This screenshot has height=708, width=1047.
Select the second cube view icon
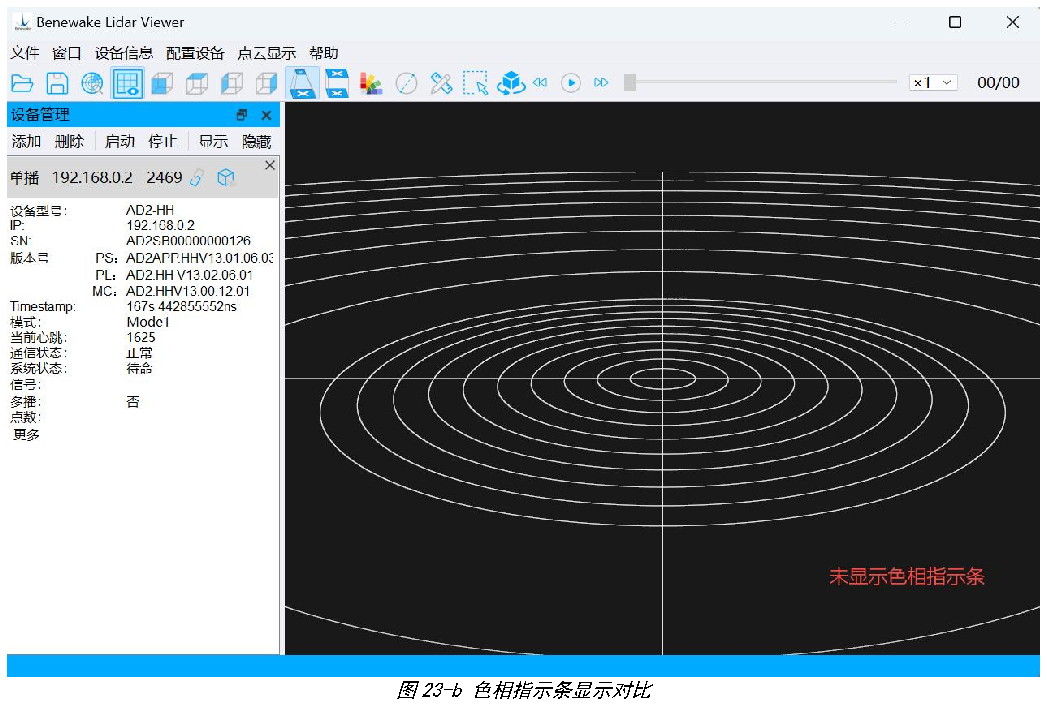[x=197, y=83]
